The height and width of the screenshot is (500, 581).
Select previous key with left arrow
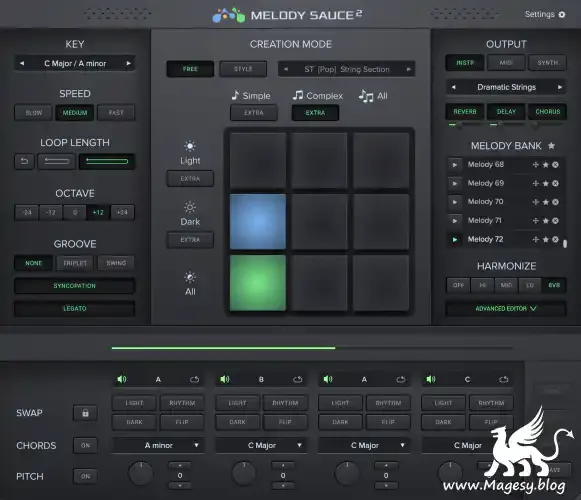coord(22,63)
